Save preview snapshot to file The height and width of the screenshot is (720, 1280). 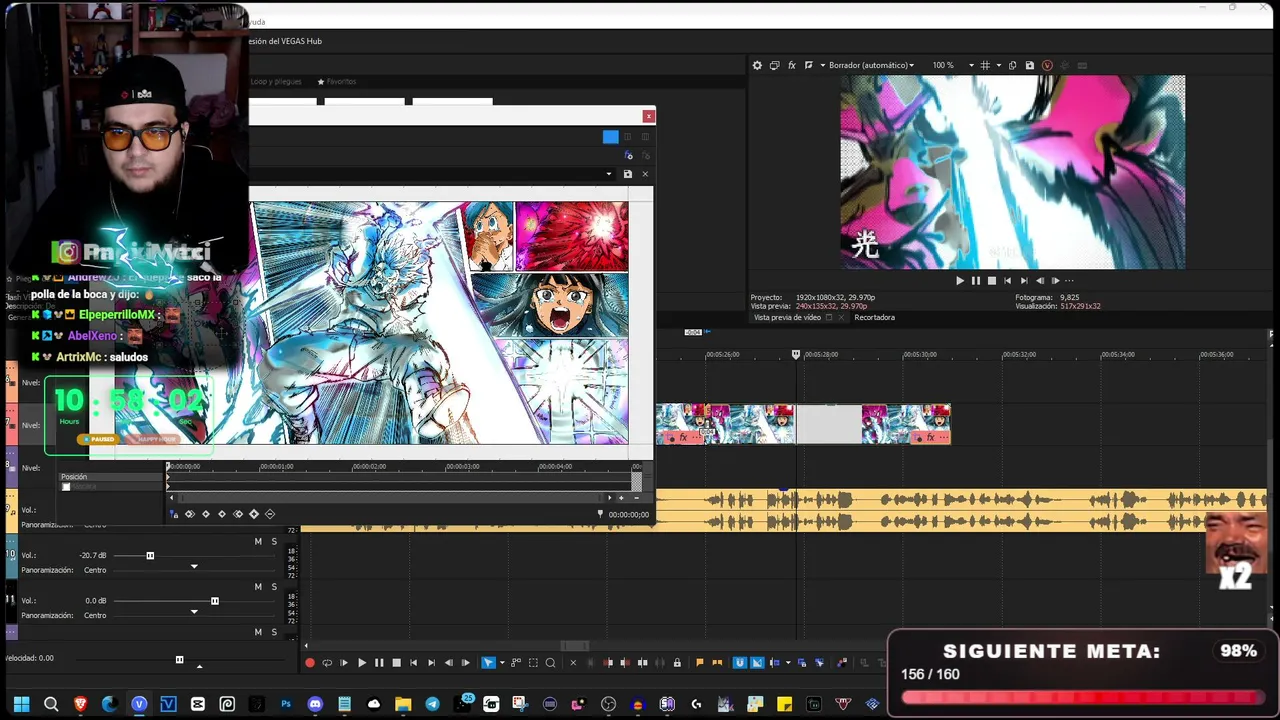tap(1029, 65)
